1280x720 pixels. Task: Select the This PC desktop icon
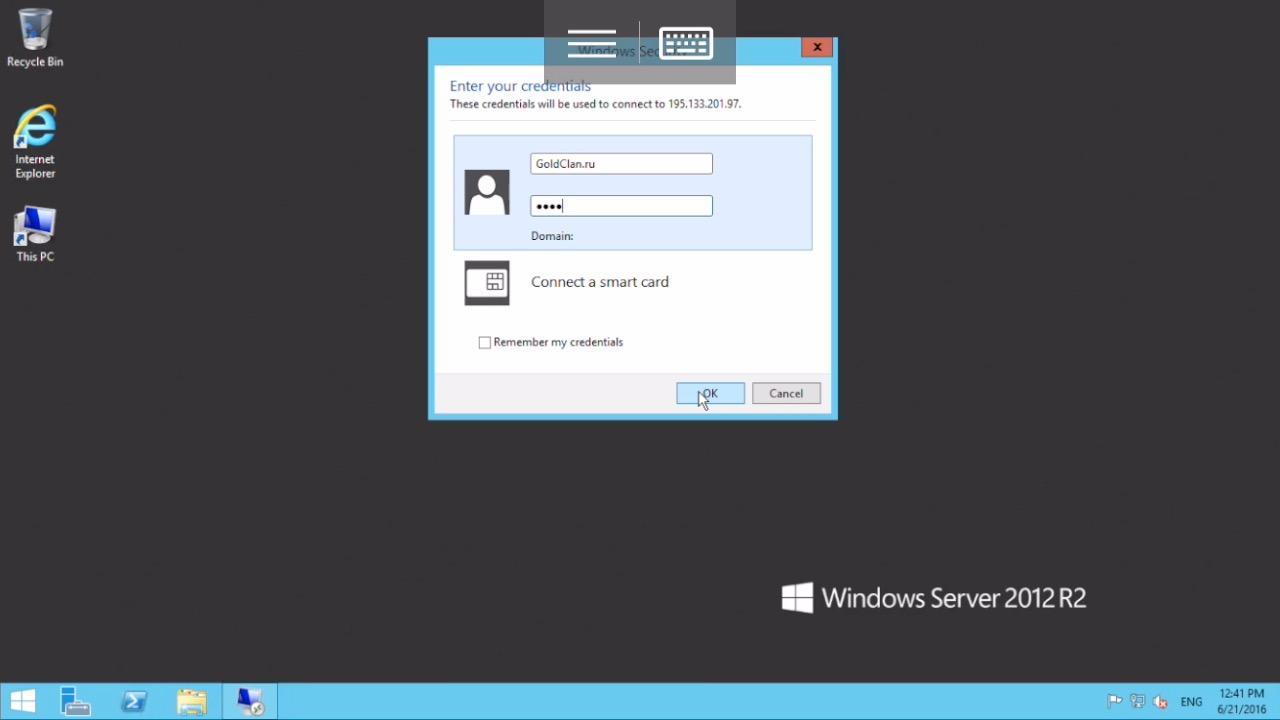point(35,235)
